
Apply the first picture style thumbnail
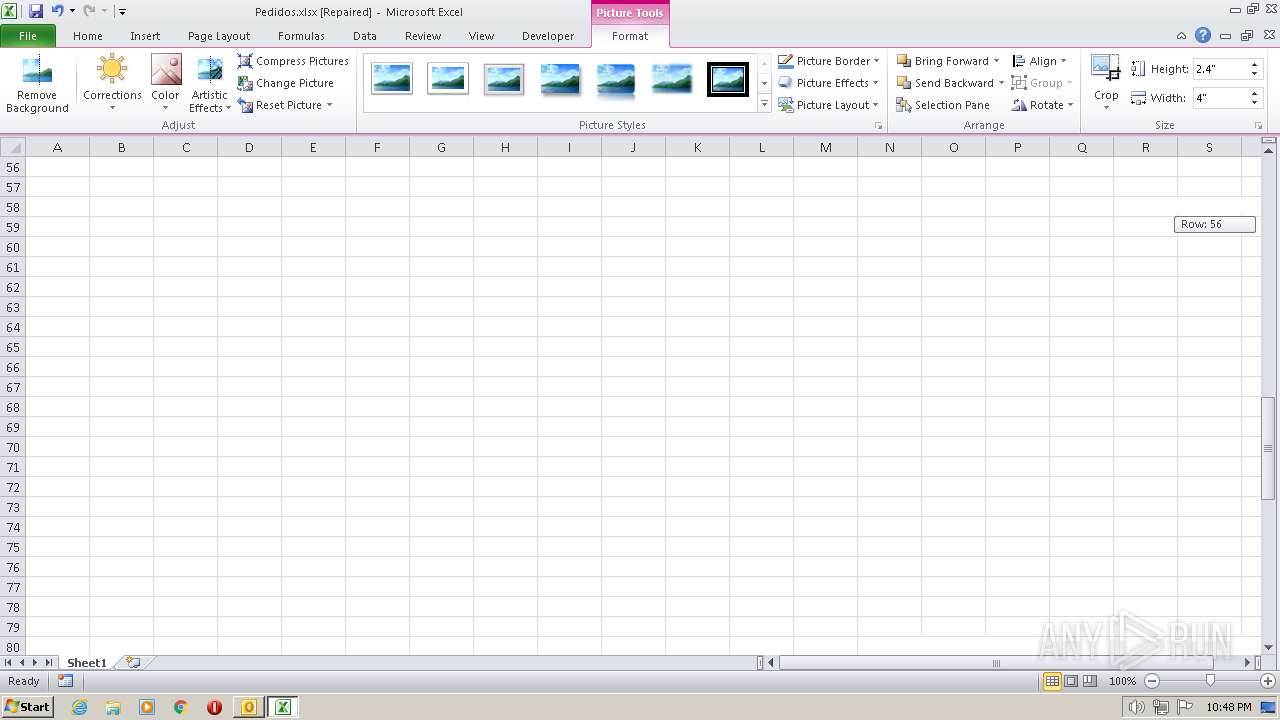tap(392, 79)
